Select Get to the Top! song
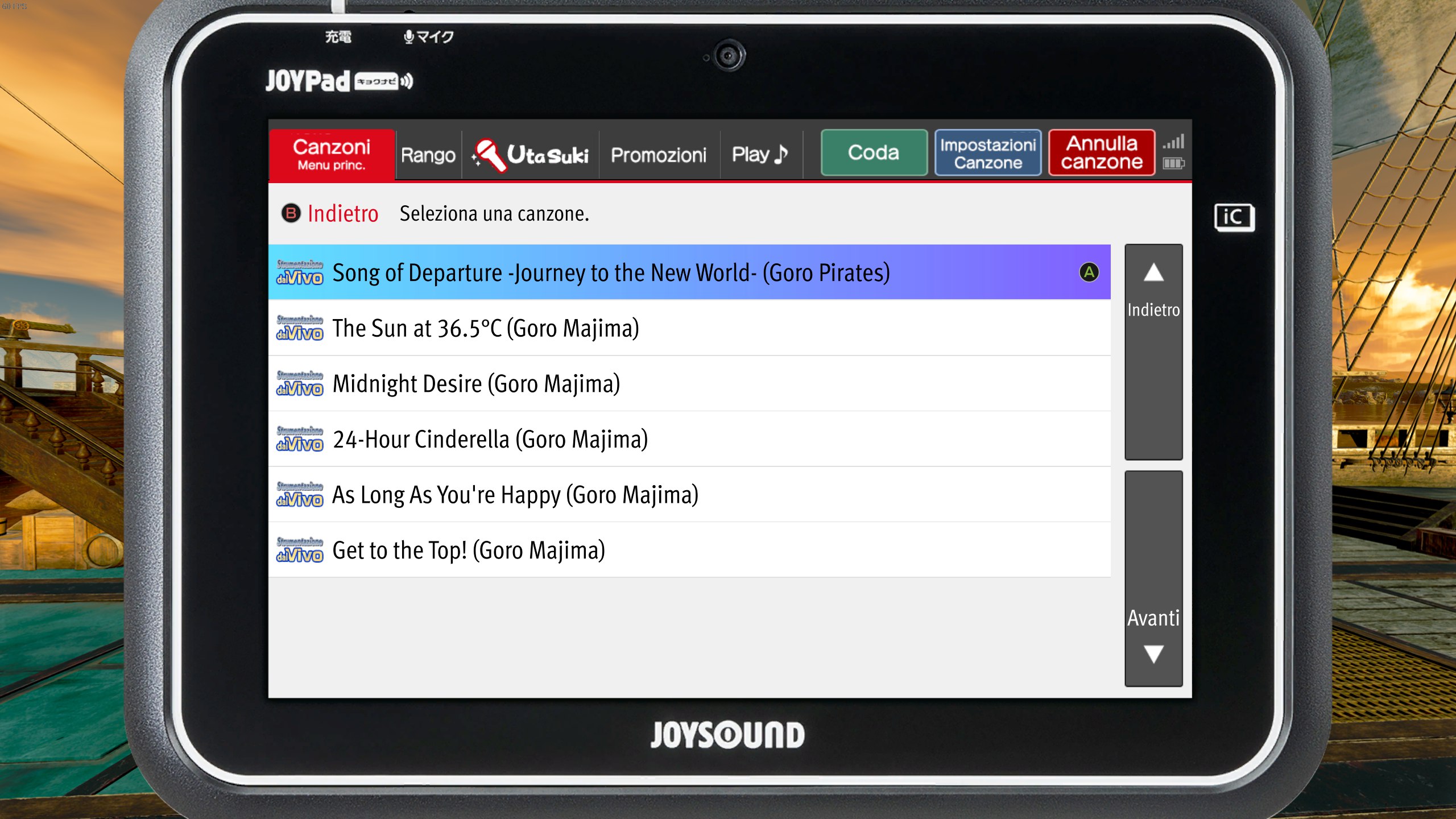 click(x=689, y=550)
